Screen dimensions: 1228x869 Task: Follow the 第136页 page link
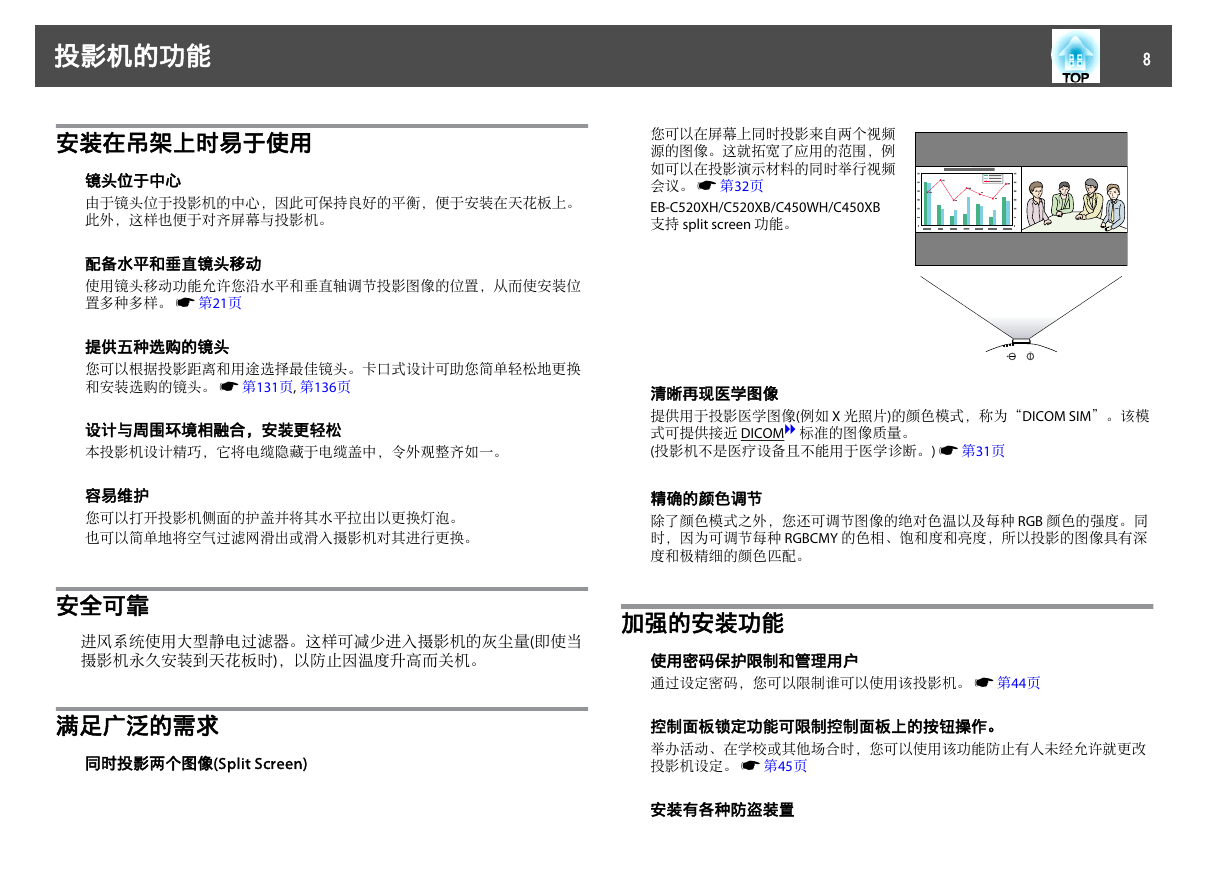[x=326, y=386]
